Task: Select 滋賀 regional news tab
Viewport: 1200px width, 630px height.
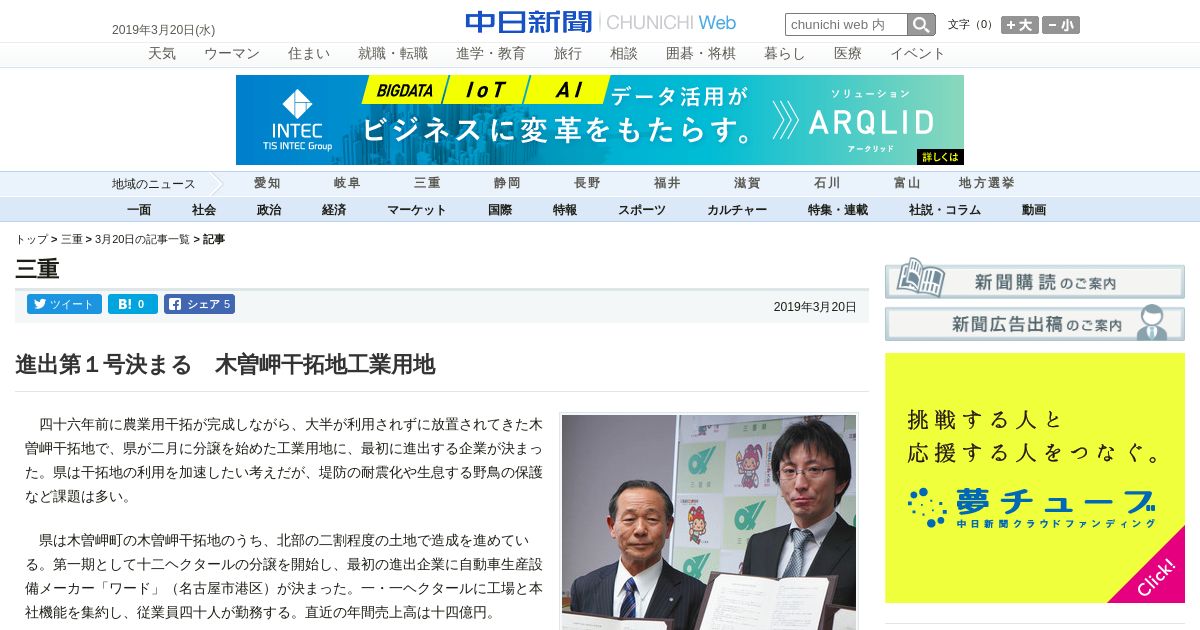Action: click(747, 183)
